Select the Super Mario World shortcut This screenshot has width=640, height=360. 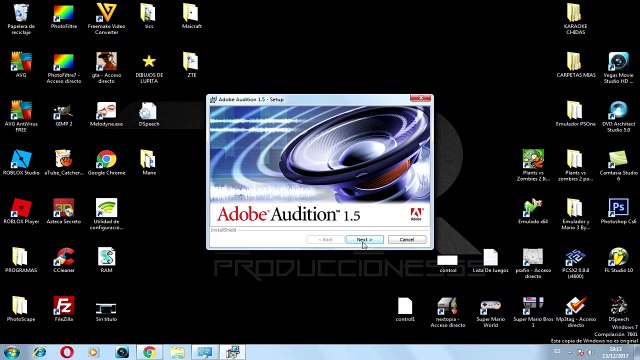click(x=491, y=312)
